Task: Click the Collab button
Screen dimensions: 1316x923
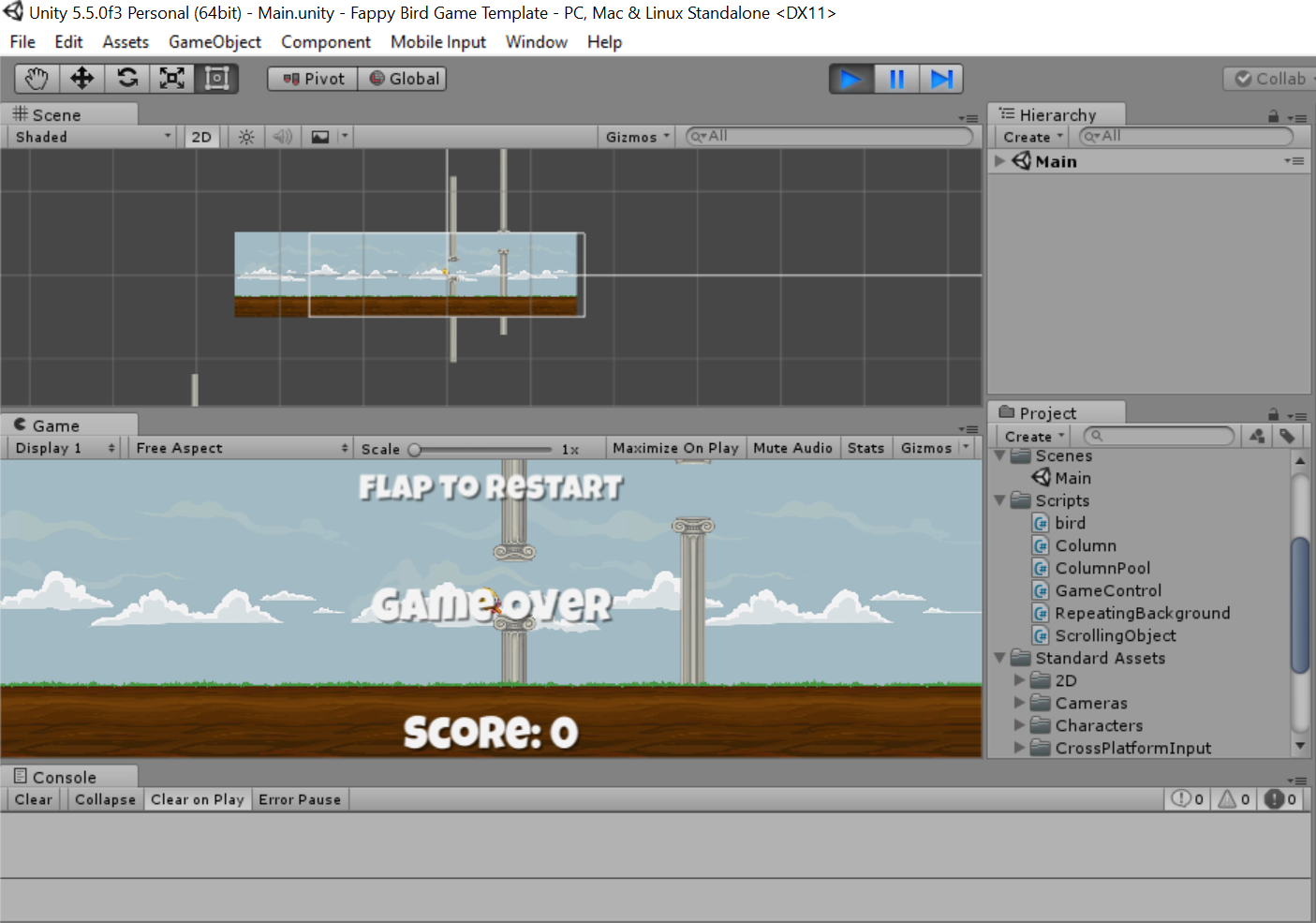Action: click(1270, 79)
